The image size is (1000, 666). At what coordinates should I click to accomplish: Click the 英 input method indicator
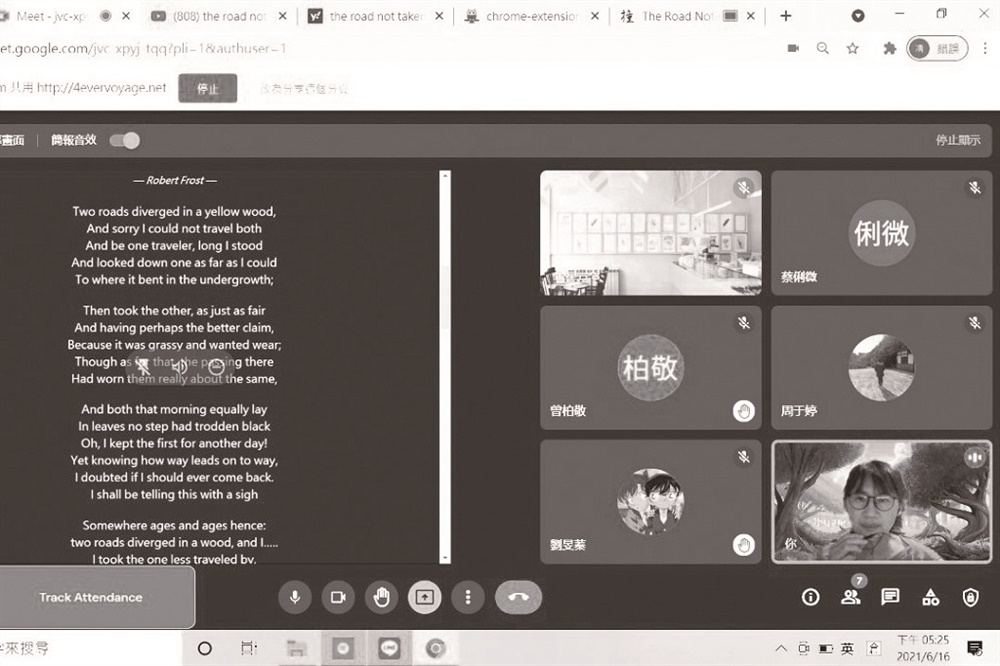point(847,649)
